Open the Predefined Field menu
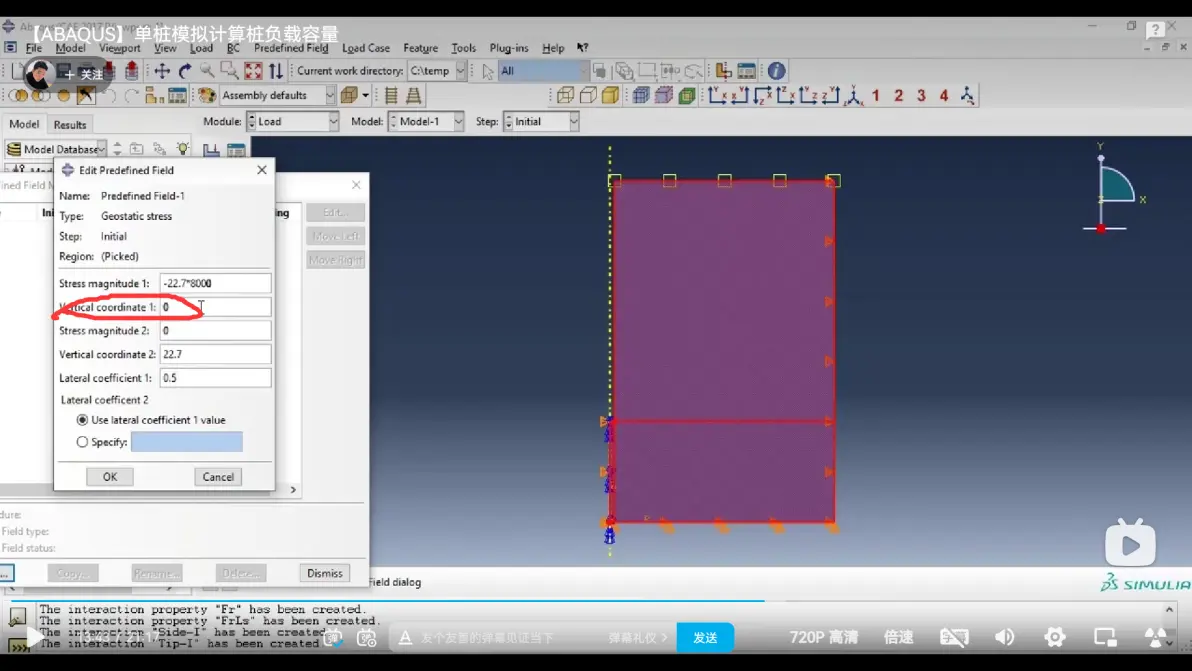This screenshot has width=1192, height=671. pos(291,48)
